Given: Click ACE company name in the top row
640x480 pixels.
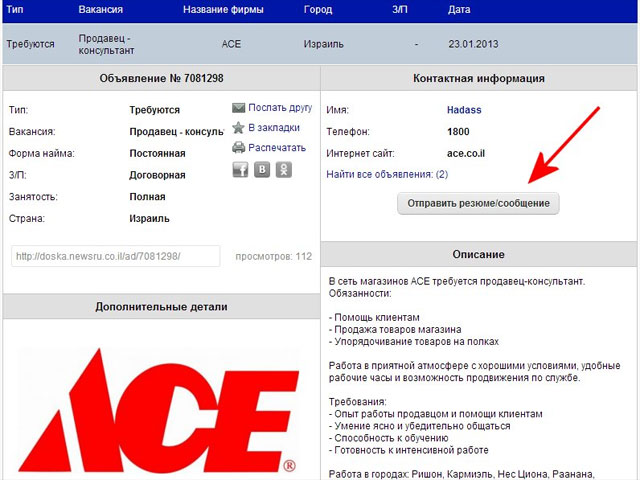Looking at the screenshot, I should pos(231,44).
